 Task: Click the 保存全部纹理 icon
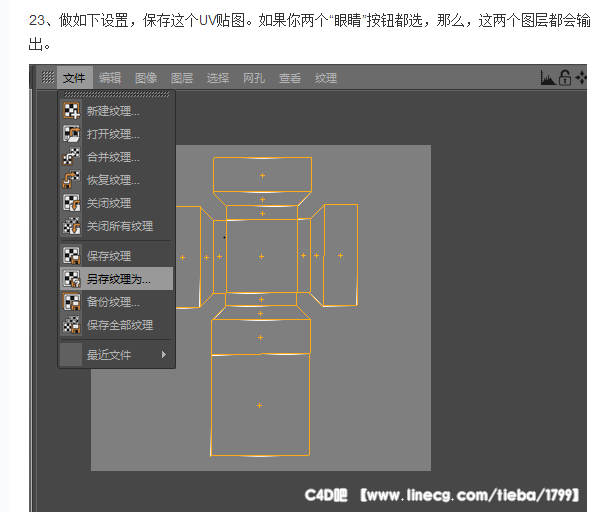tap(72, 324)
